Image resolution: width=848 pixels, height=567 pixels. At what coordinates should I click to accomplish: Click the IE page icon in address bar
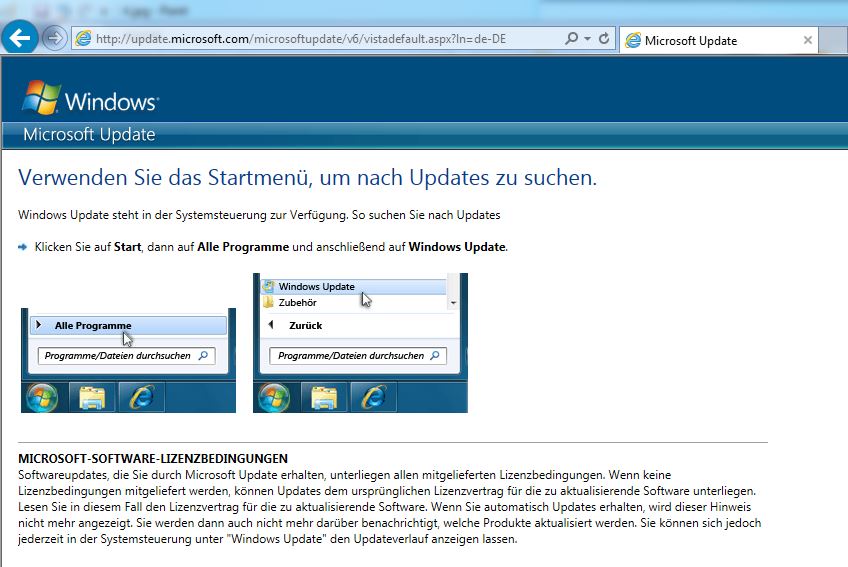(x=83, y=38)
